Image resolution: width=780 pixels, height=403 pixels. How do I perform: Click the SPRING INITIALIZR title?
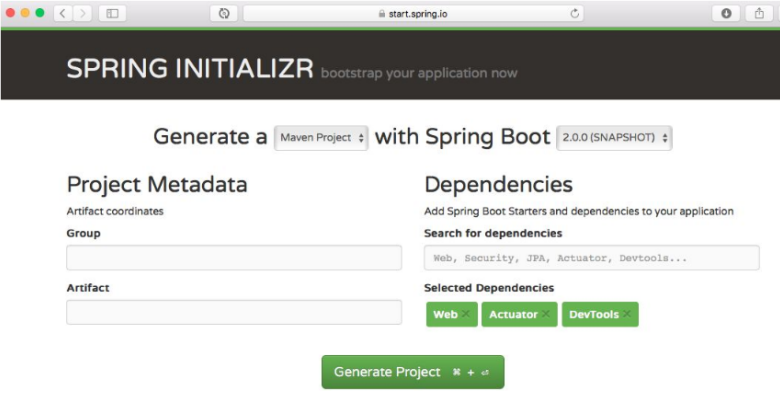190,69
